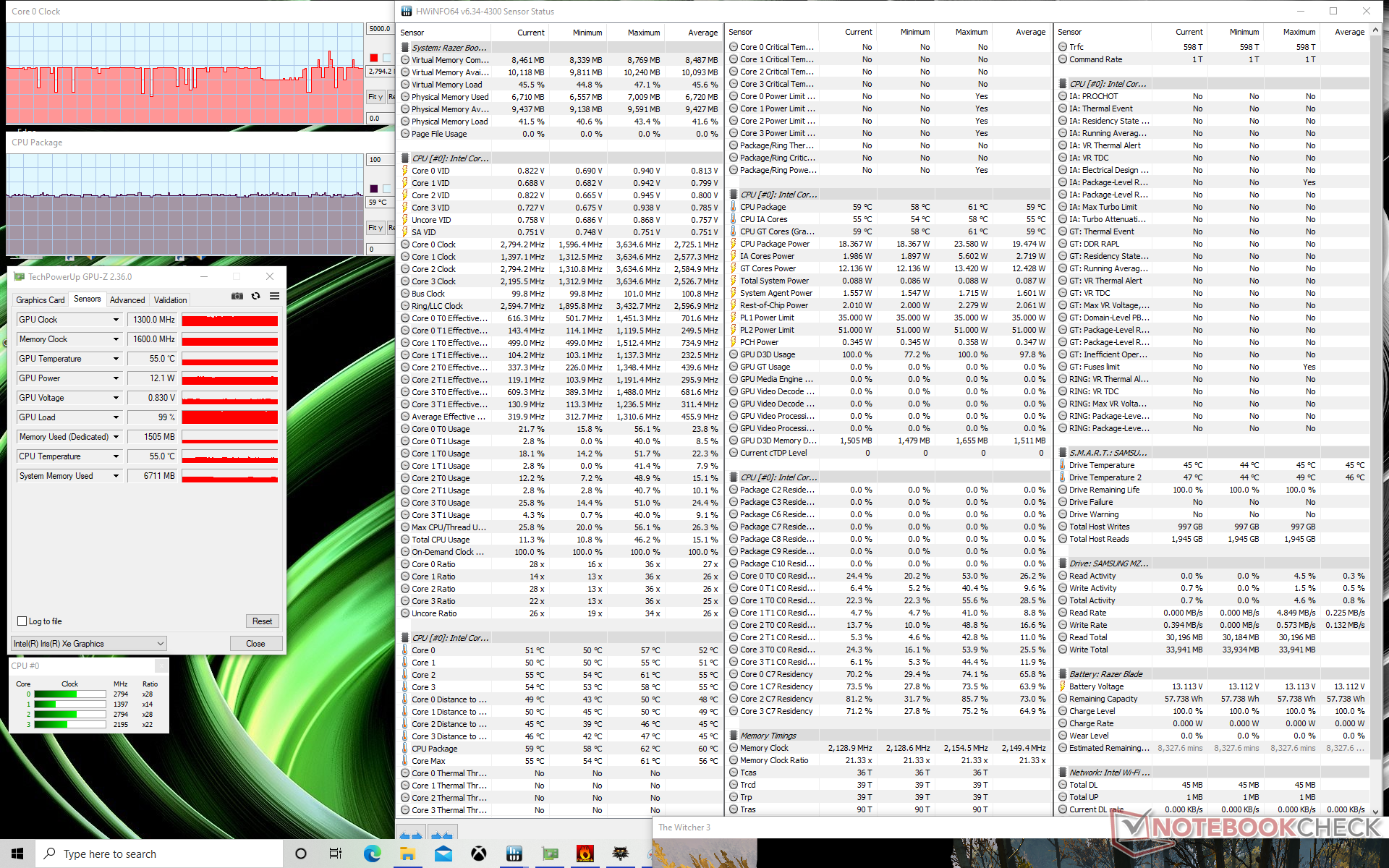Open the GPU-Z hamburger menu
The width and height of the screenshot is (1389, 868).
click(274, 296)
